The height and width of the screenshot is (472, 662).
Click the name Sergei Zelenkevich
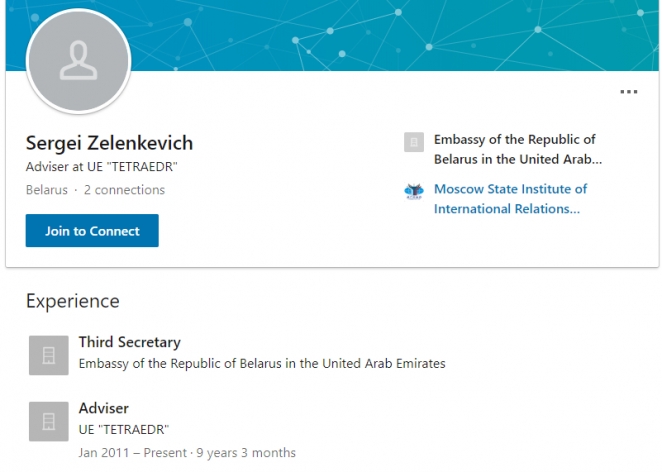click(109, 143)
